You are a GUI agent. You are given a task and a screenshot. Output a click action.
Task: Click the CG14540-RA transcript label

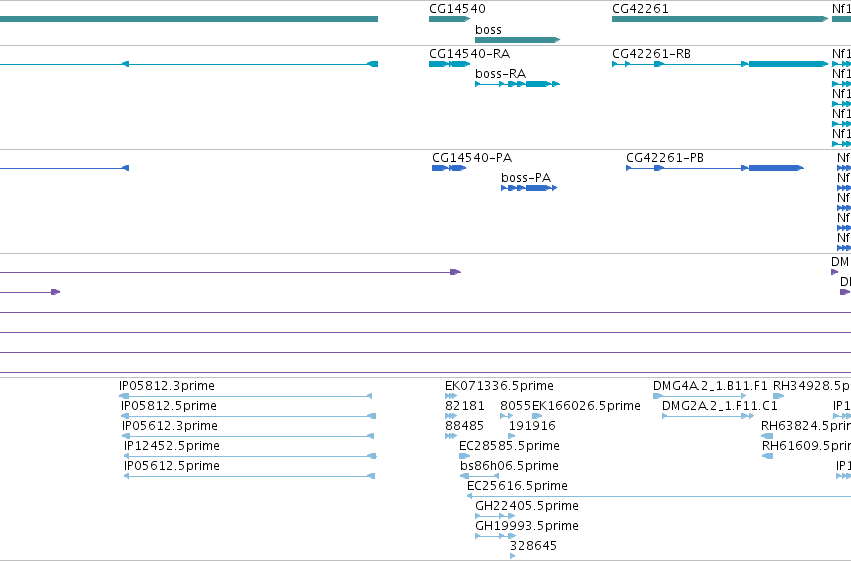[x=469, y=54]
